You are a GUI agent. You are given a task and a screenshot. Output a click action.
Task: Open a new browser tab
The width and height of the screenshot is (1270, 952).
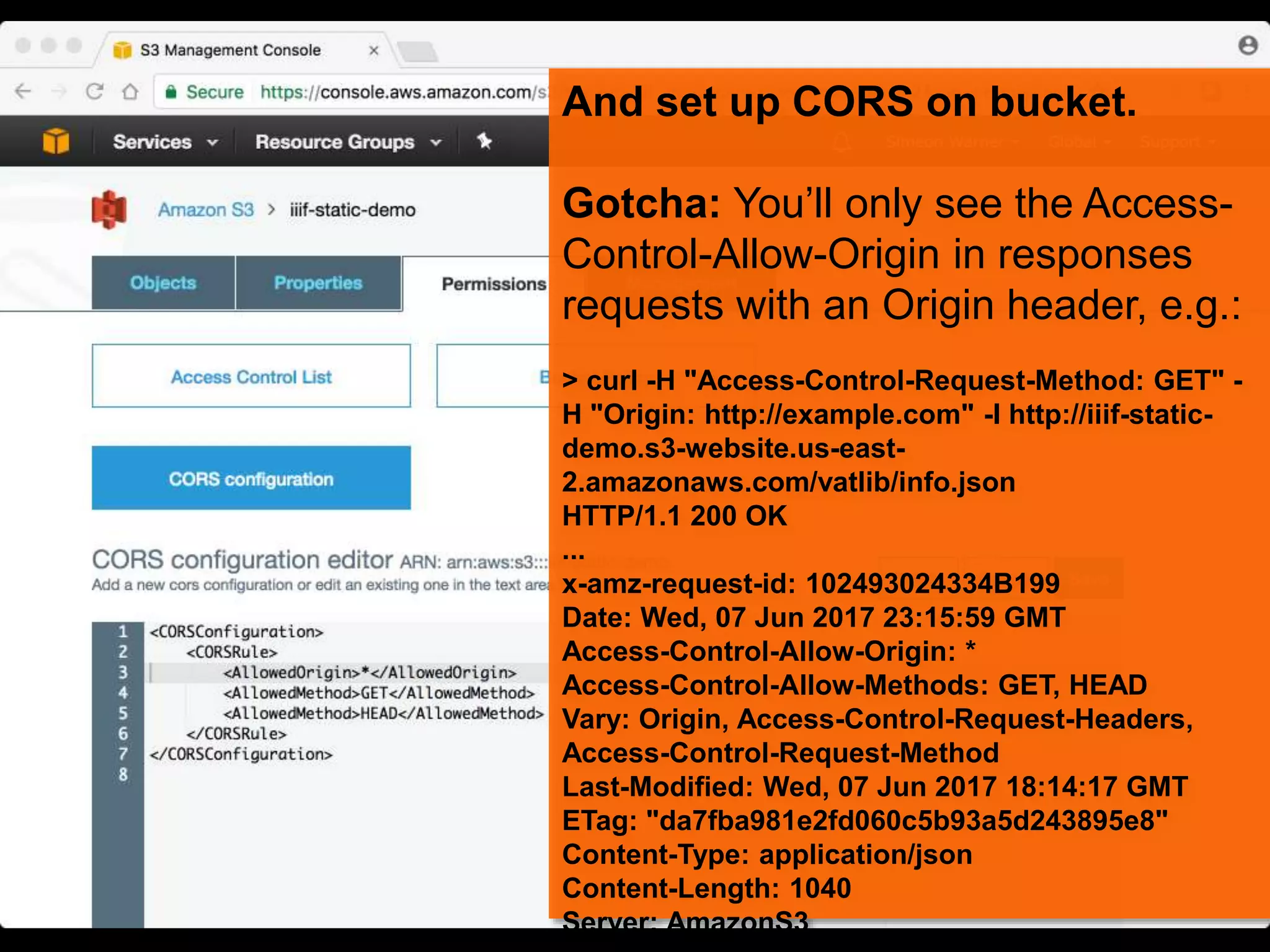[417, 51]
